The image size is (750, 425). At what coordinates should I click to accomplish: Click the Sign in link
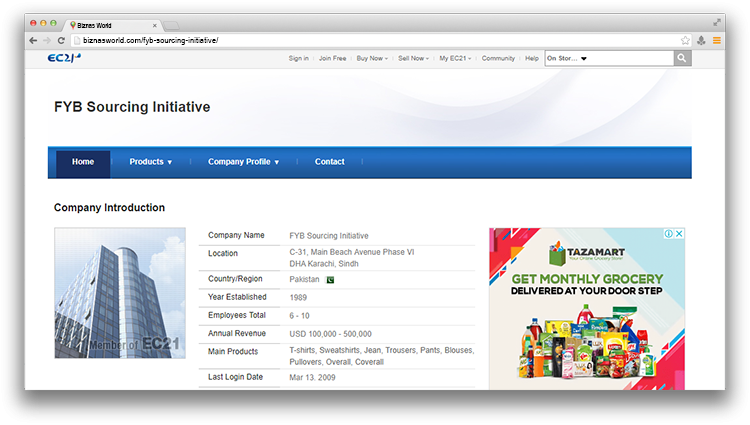click(298, 59)
